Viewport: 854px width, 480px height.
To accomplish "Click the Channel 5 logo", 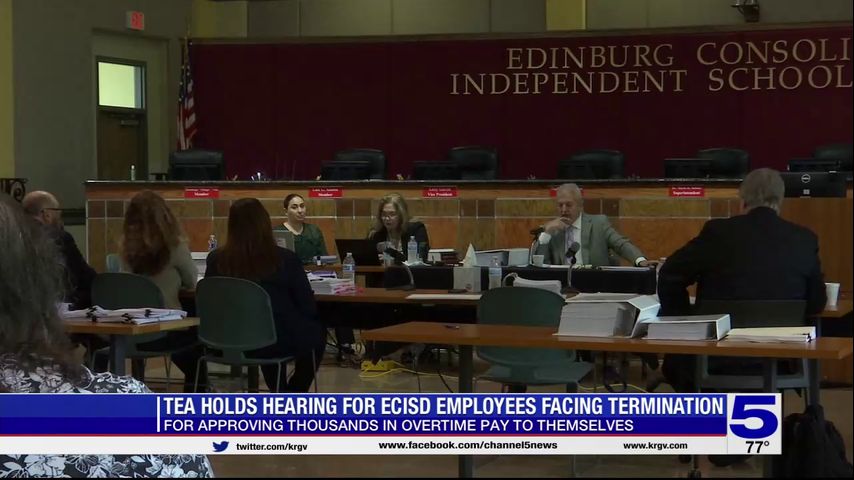I will coord(753,416).
